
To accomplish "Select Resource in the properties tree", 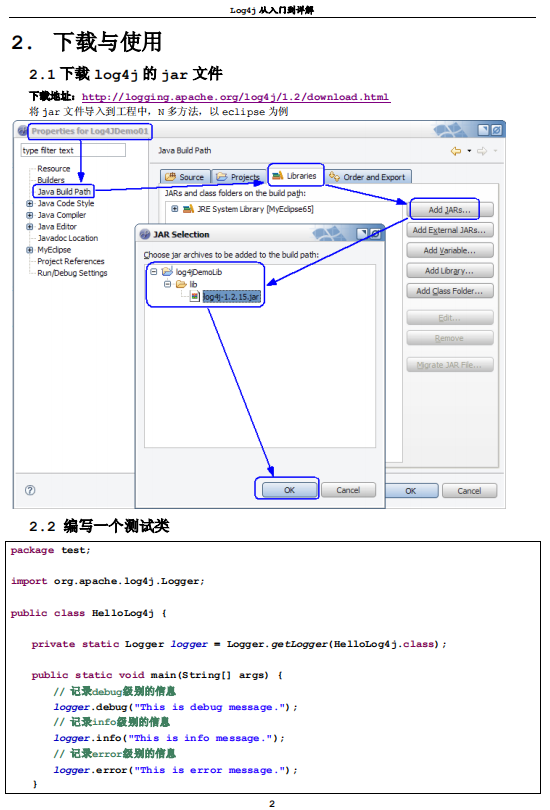I will coord(53,169).
